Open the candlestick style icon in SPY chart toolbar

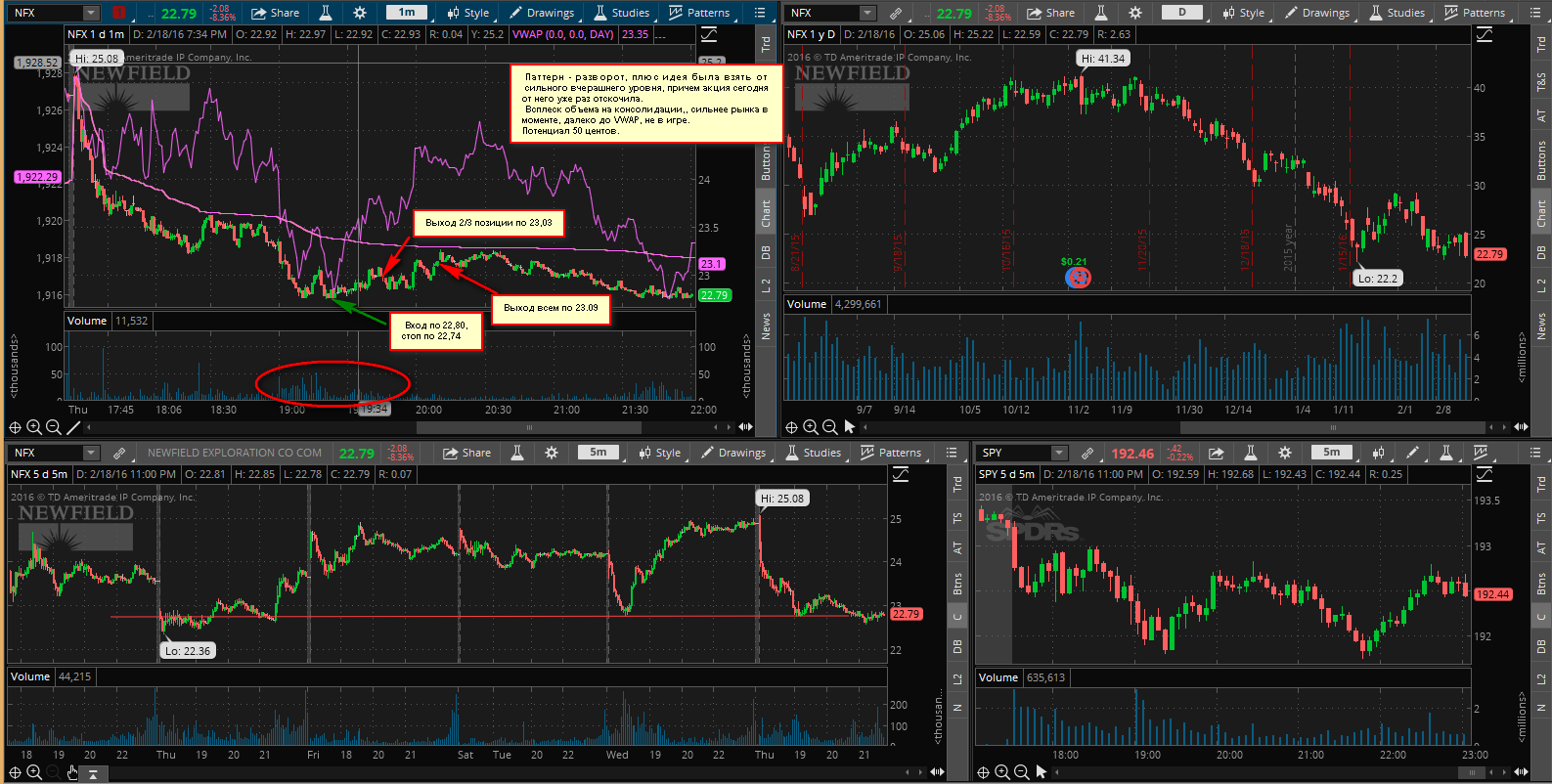click(1378, 453)
